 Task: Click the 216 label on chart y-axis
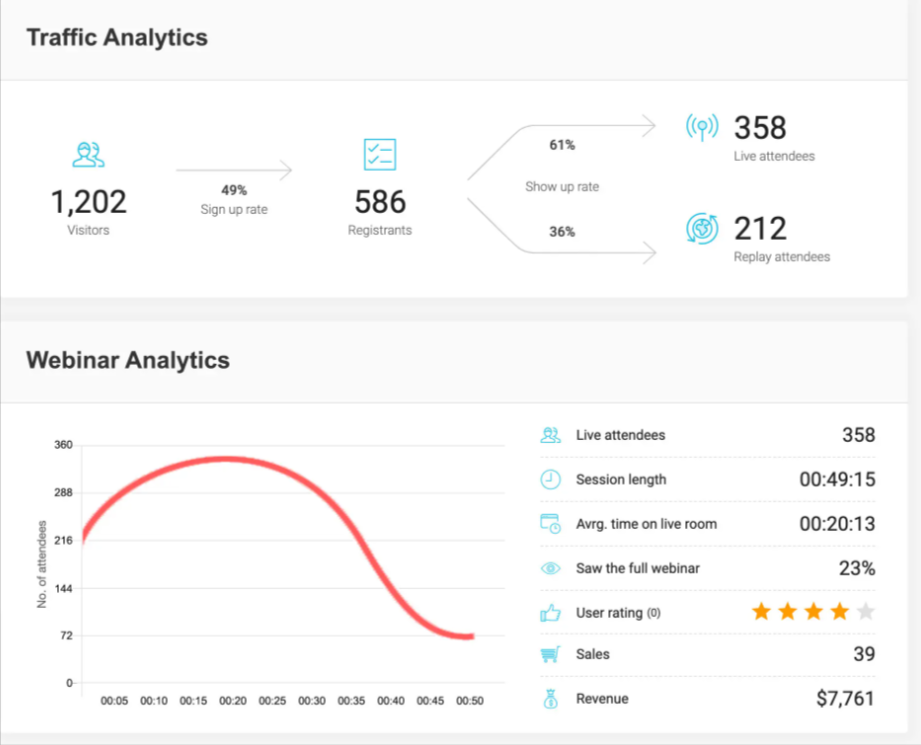(63, 541)
